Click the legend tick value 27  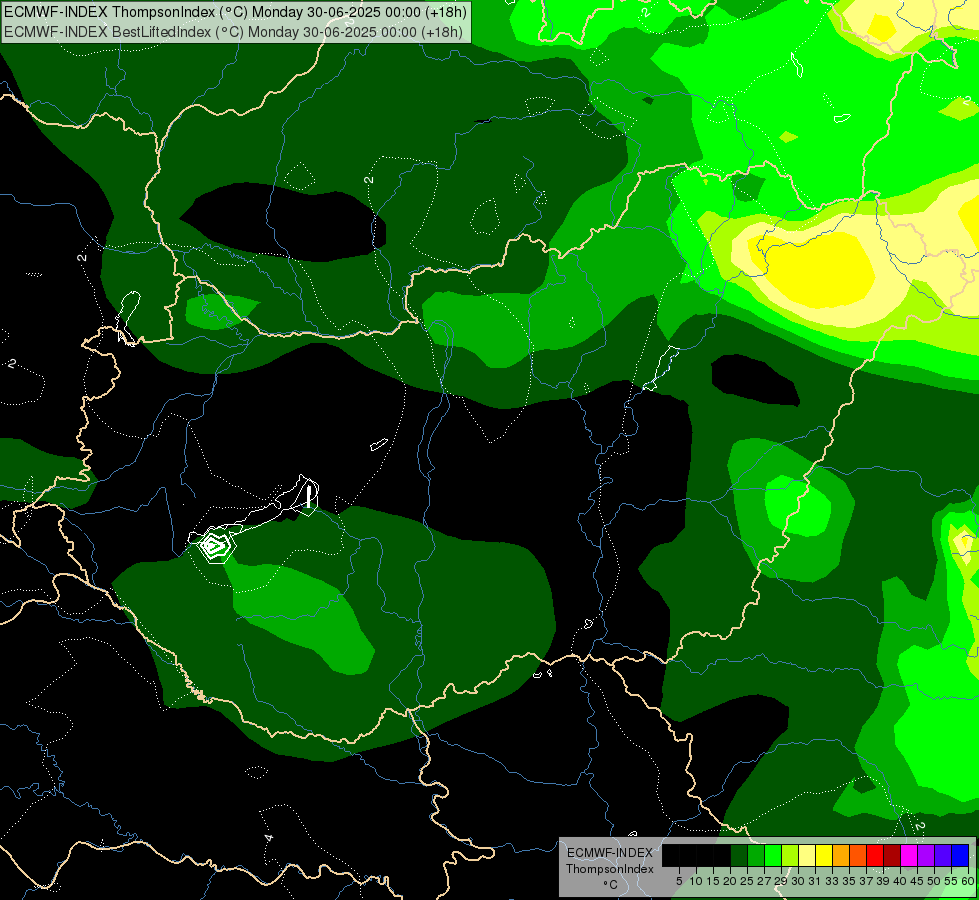click(x=764, y=881)
